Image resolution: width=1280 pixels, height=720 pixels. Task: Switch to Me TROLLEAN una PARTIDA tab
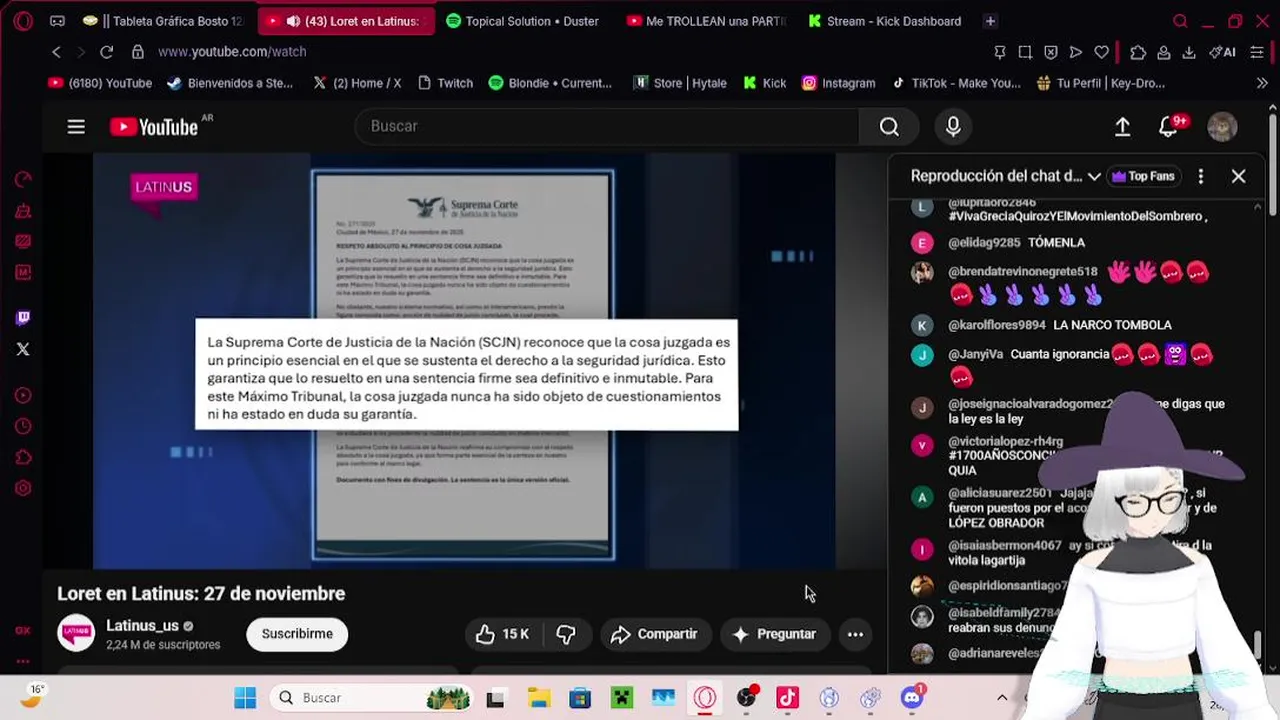tap(707, 21)
